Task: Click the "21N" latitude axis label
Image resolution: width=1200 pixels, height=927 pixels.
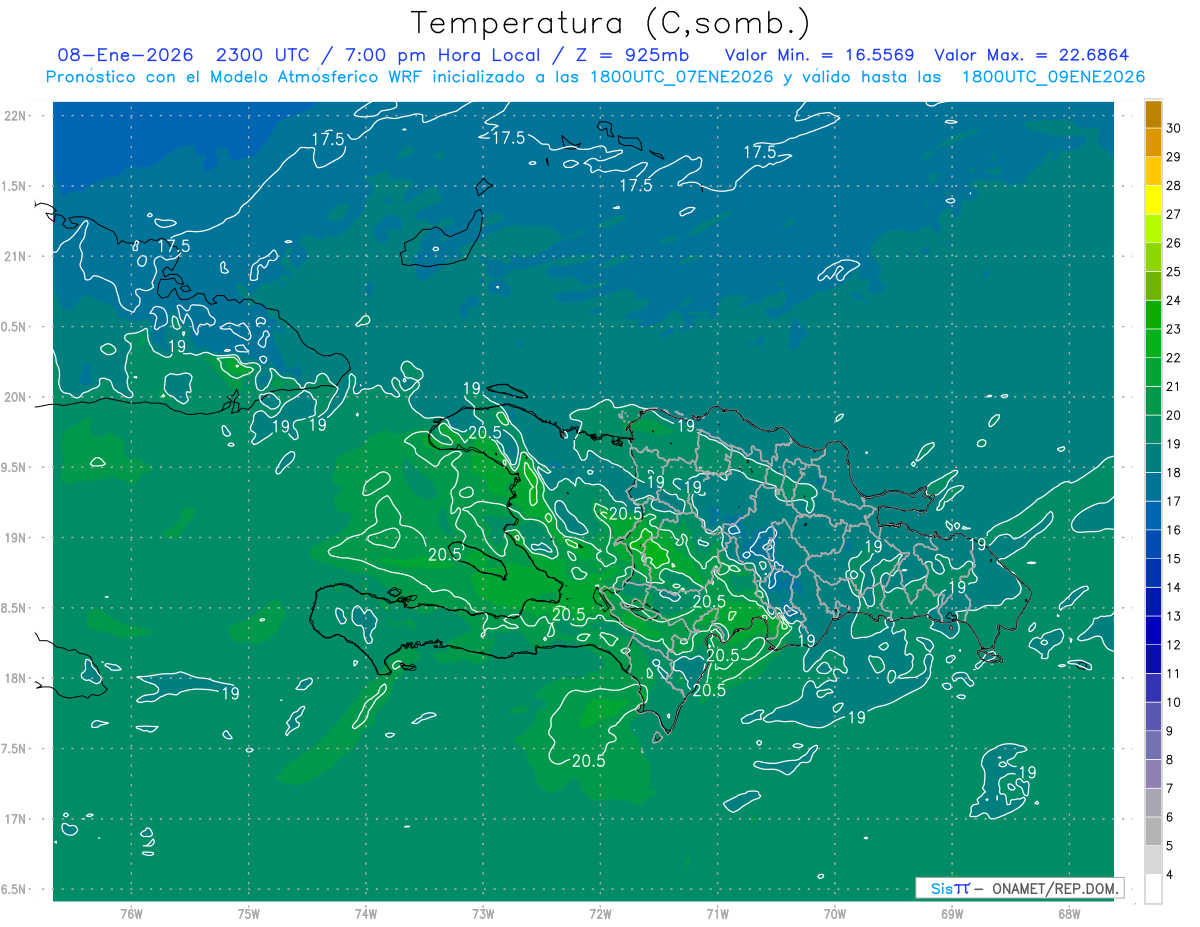Action: [x=17, y=256]
